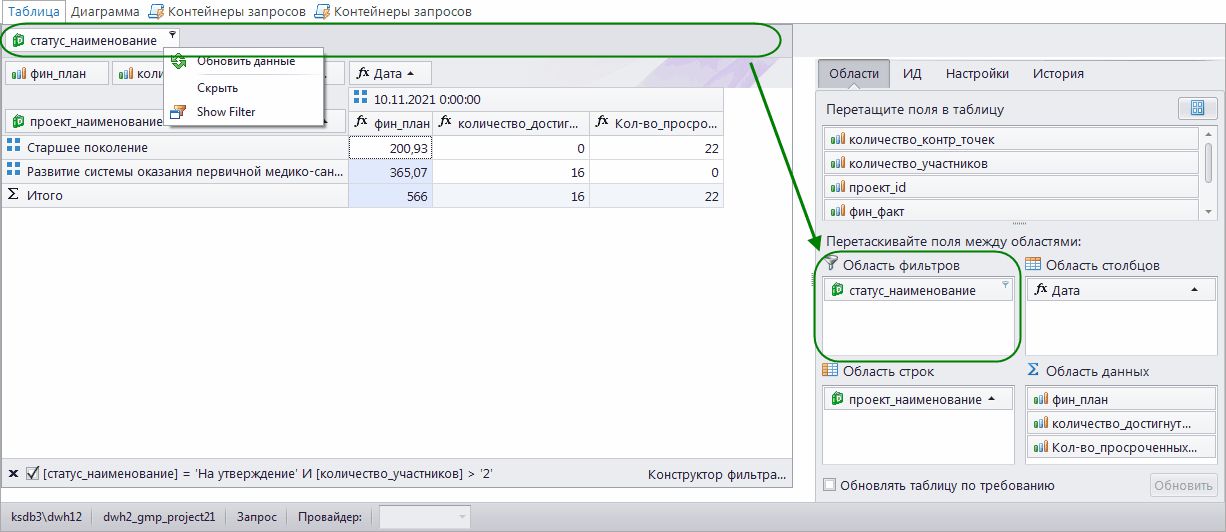The width and height of the screenshot is (1226, 532).
Task: Click the 10.11.2021 date column group icon
Action: click(x=361, y=99)
